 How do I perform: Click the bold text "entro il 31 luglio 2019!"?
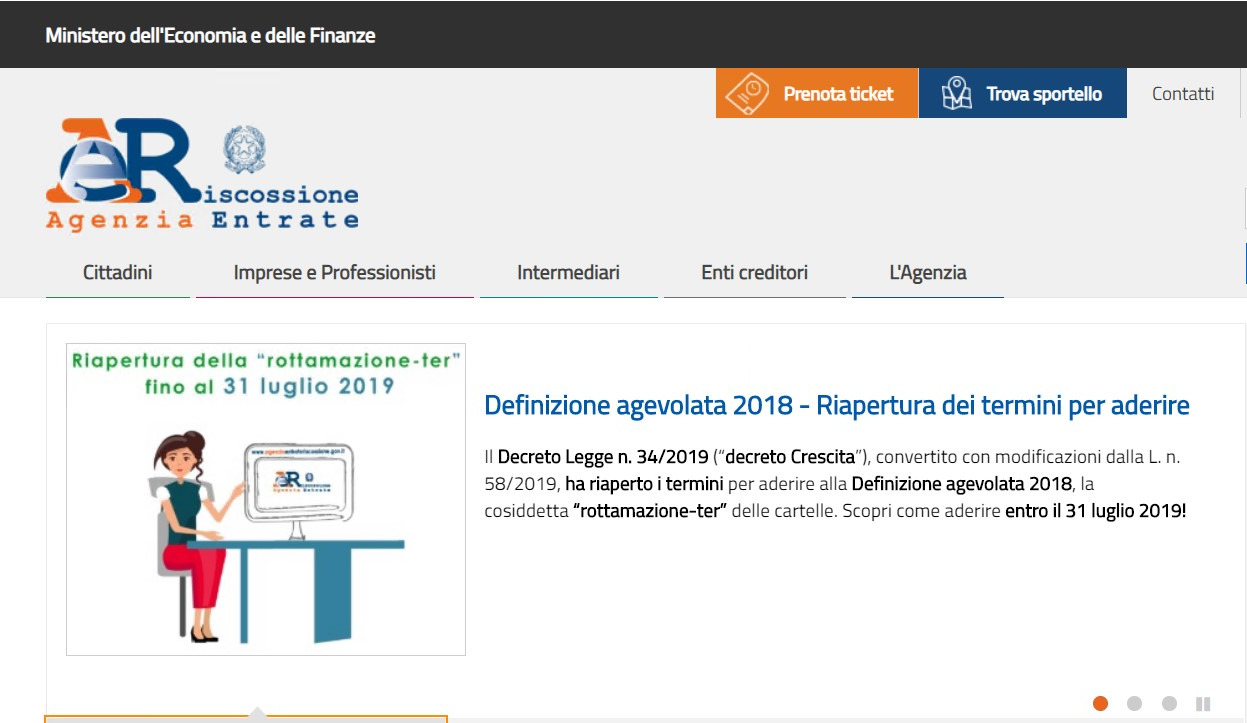point(1095,511)
